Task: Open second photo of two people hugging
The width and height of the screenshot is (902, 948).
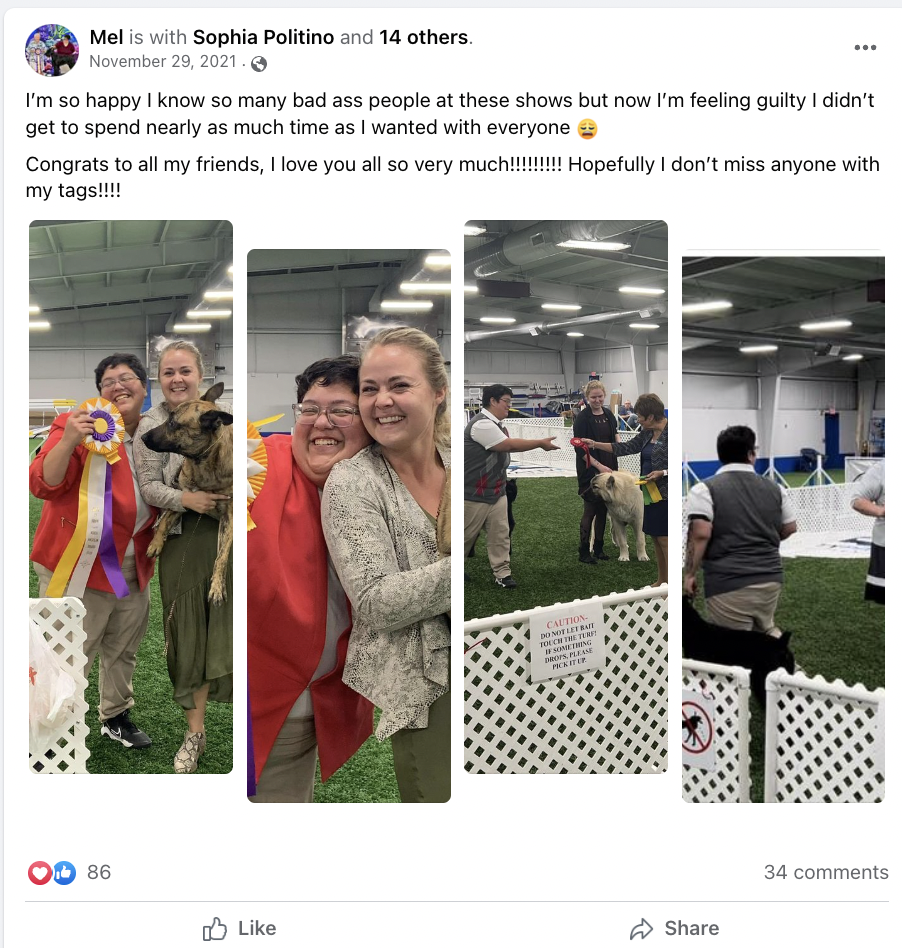Action: (x=349, y=526)
